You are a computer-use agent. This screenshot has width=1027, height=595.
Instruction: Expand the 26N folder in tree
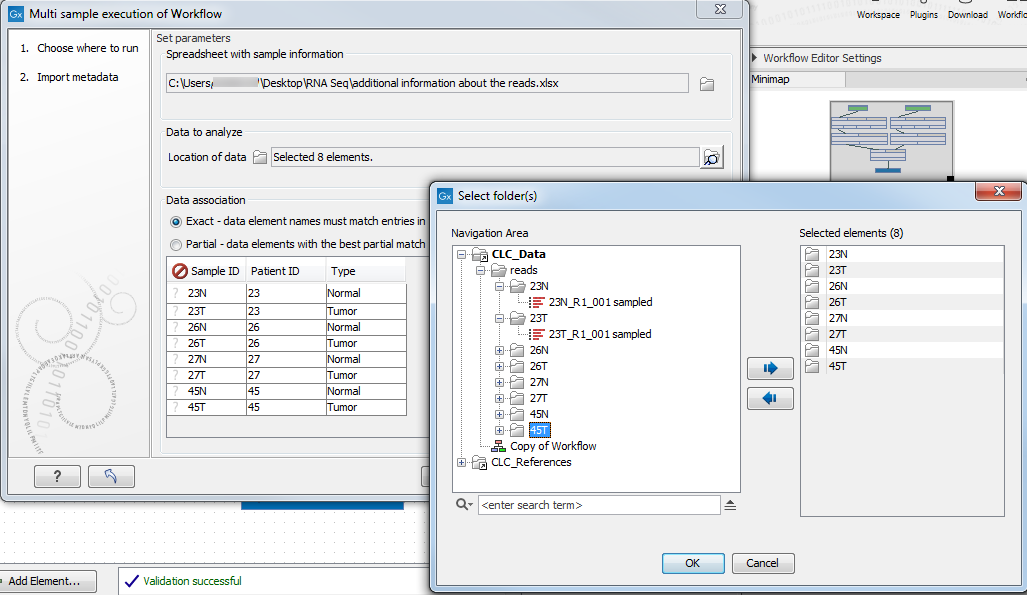pos(500,350)
